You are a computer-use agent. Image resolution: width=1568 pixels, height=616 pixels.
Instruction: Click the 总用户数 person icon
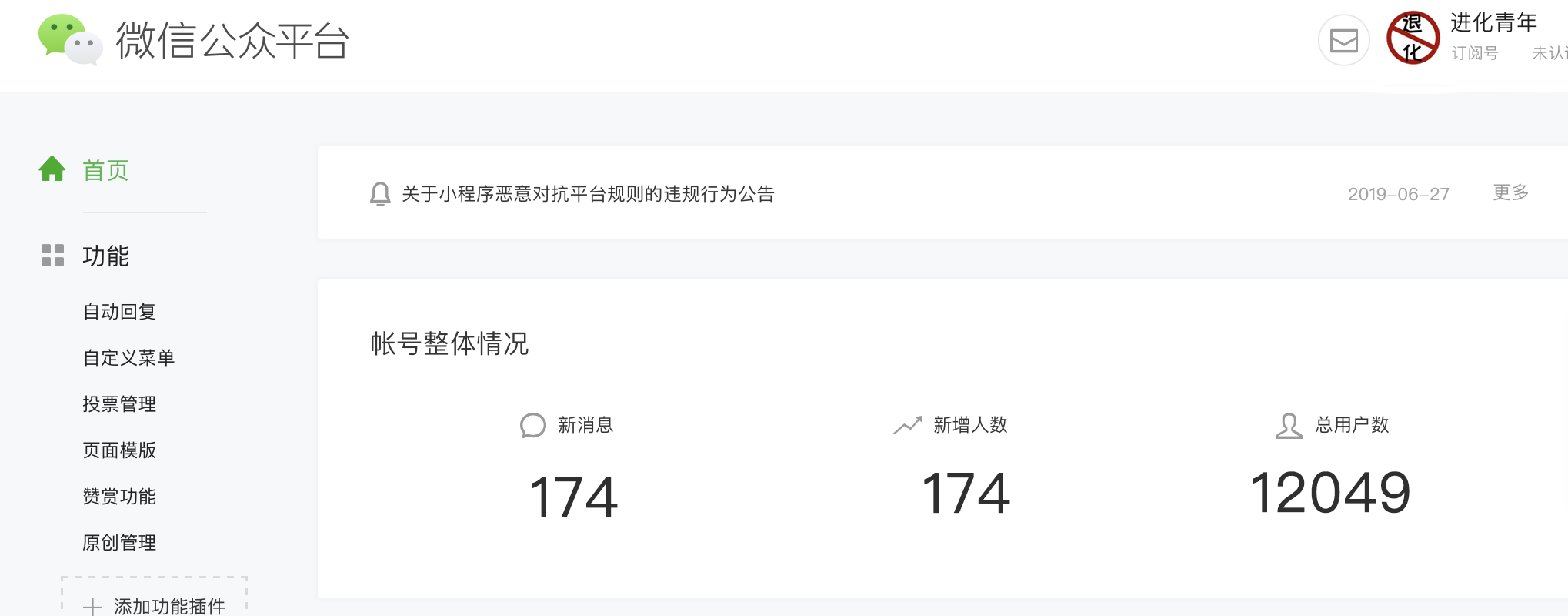[1289, 425]
